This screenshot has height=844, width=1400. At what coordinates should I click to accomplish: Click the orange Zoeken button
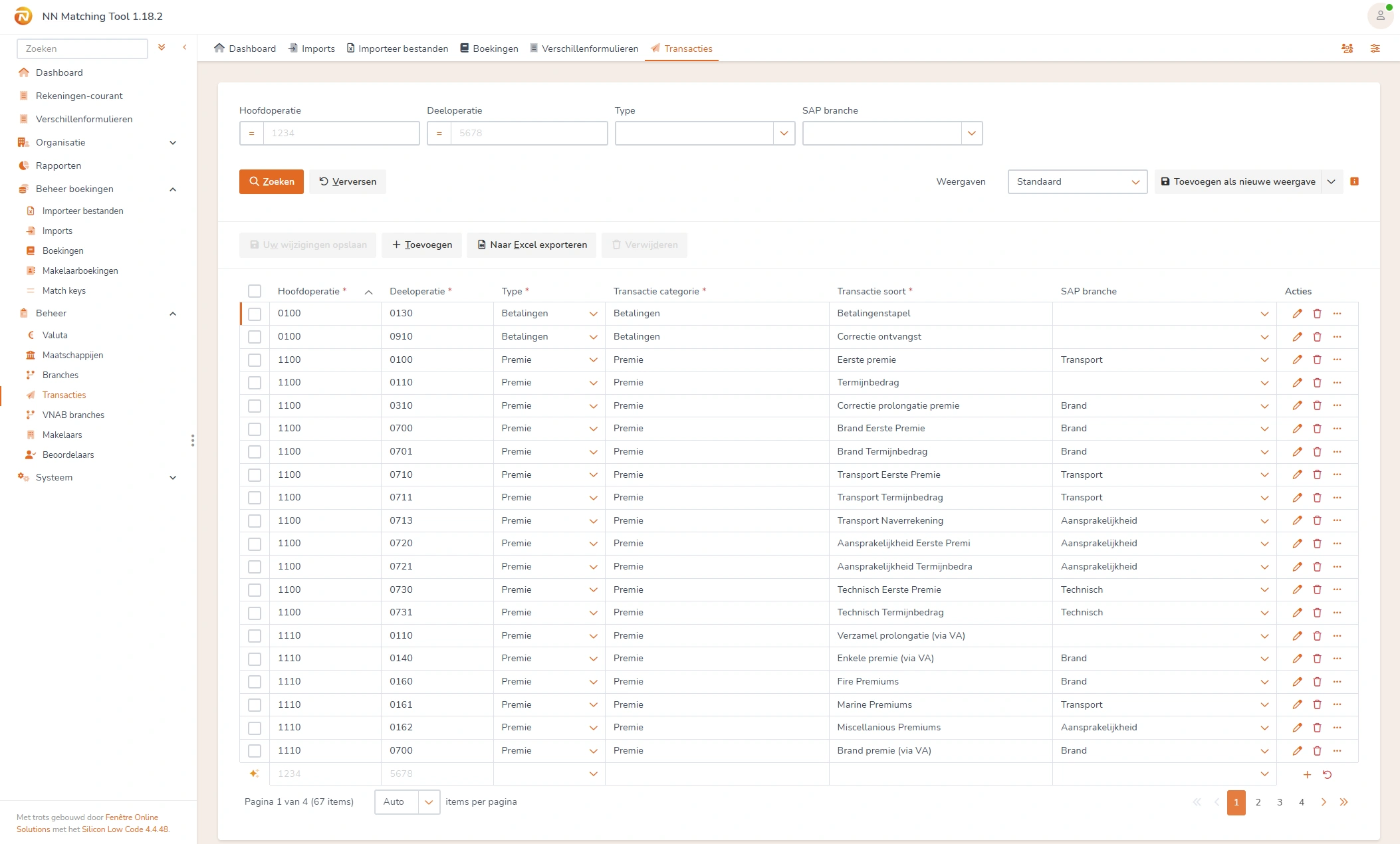[x=271, y=181]
